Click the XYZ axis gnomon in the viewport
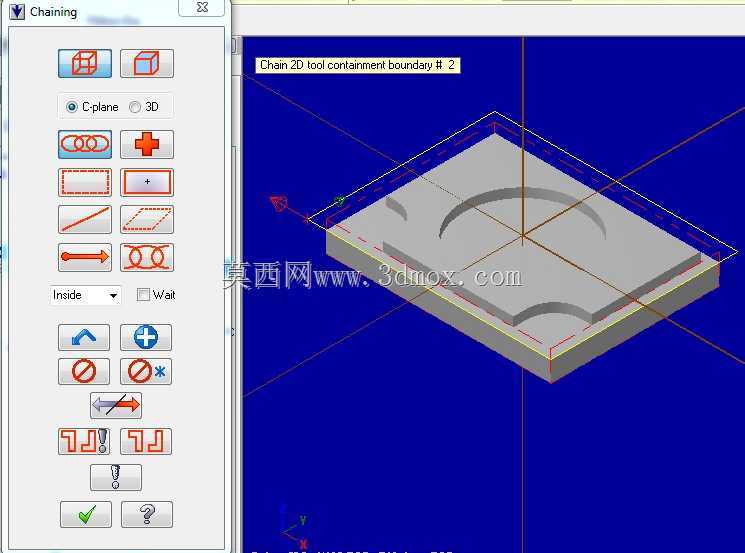Image resolution: width=745 pixels, height=553 pixels. (x=295, y=527)
